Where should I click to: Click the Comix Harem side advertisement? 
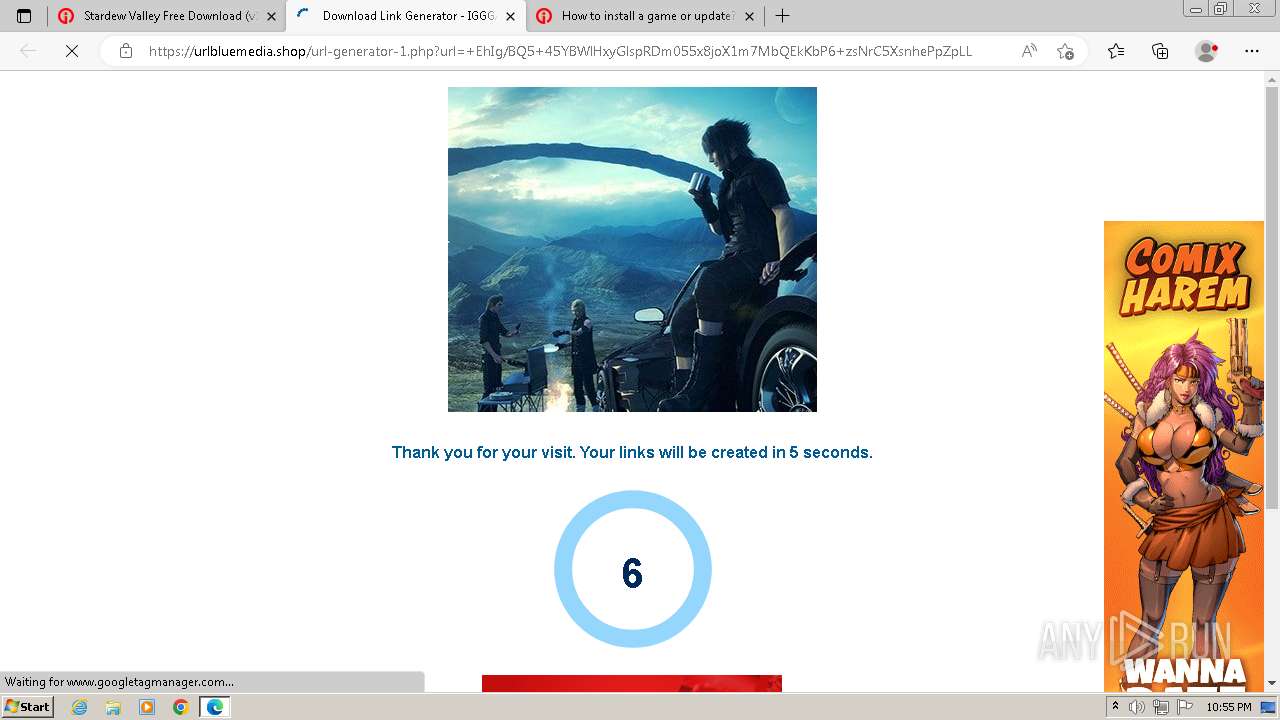coord(1184,456)
